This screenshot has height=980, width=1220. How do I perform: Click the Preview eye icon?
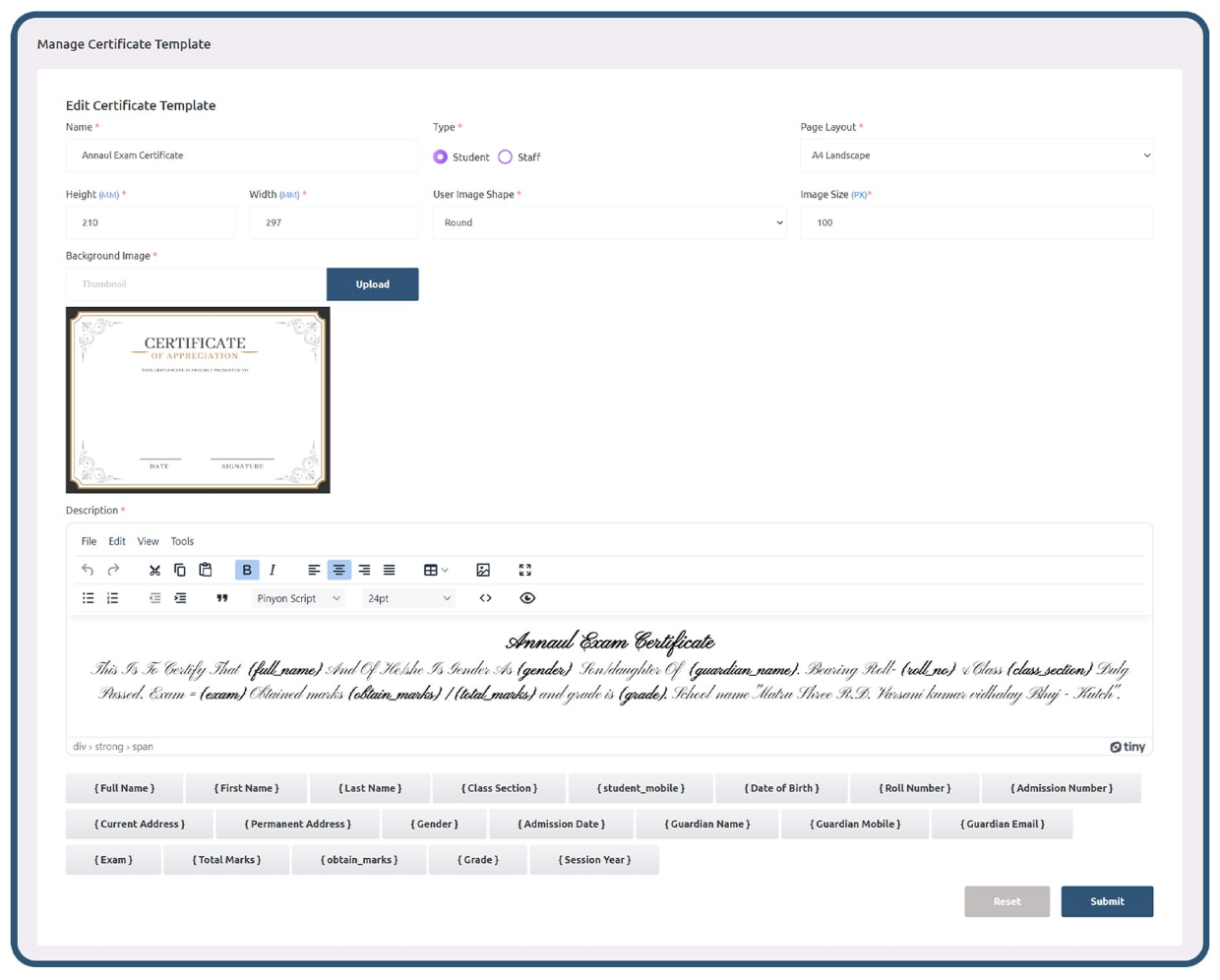(527, 598)
